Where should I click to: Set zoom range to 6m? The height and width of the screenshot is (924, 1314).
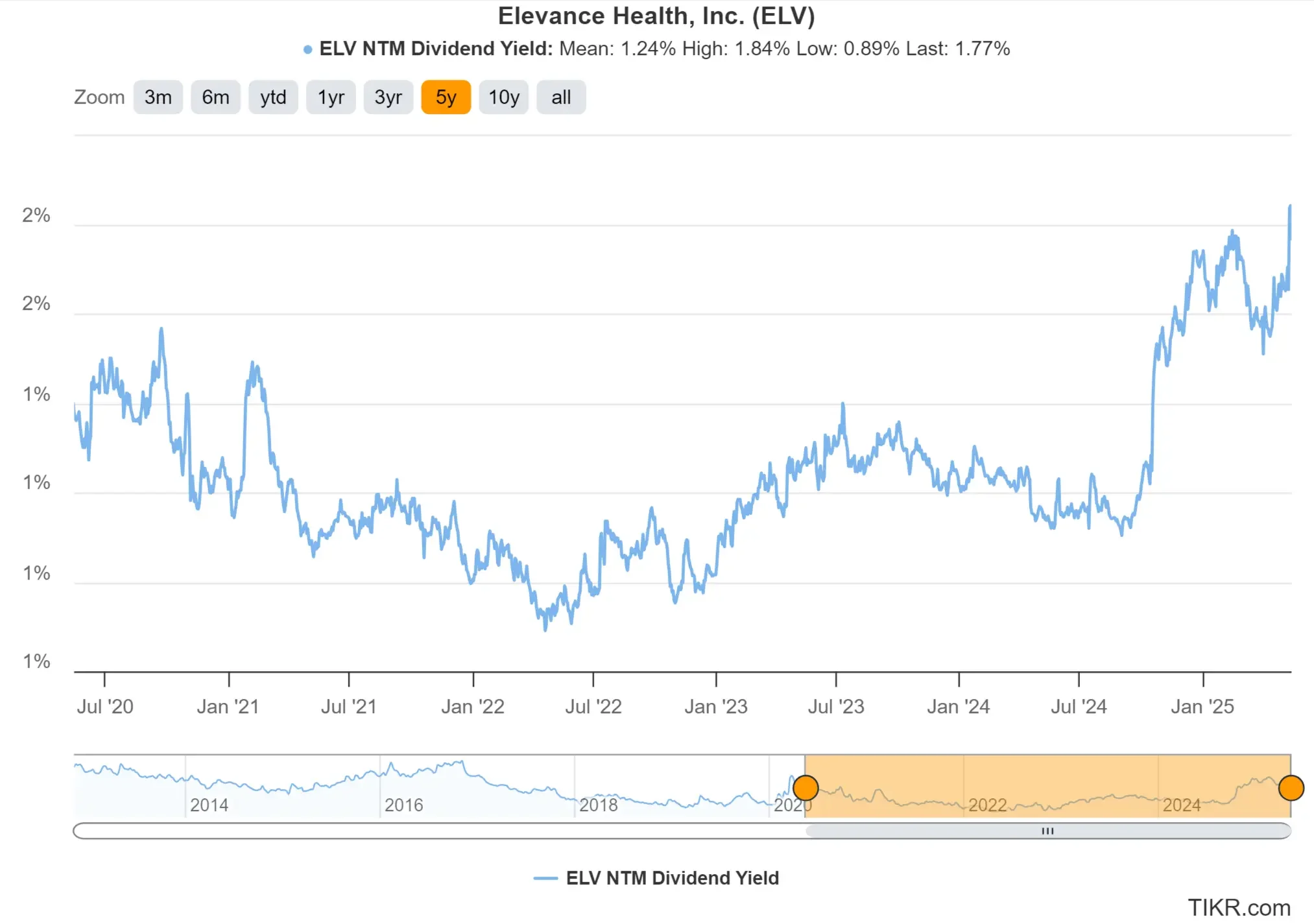215,97
